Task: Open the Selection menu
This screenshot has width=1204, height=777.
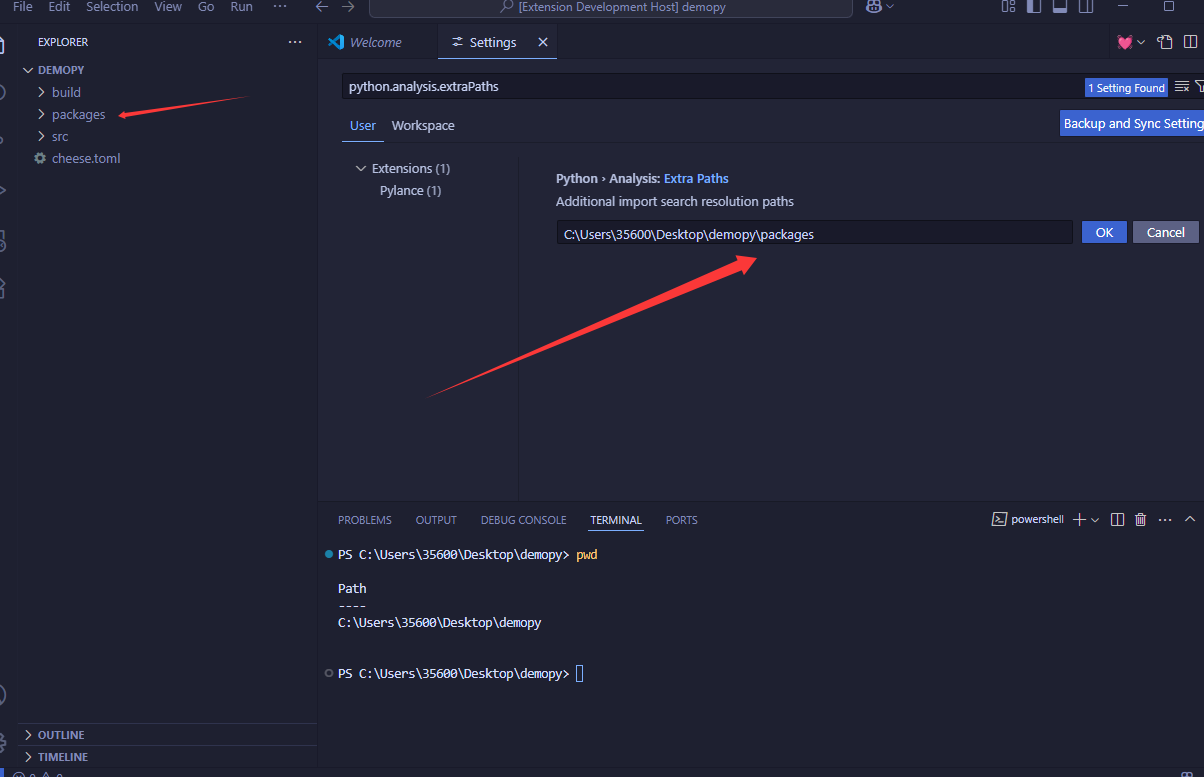Action: [x=112, y=6]
